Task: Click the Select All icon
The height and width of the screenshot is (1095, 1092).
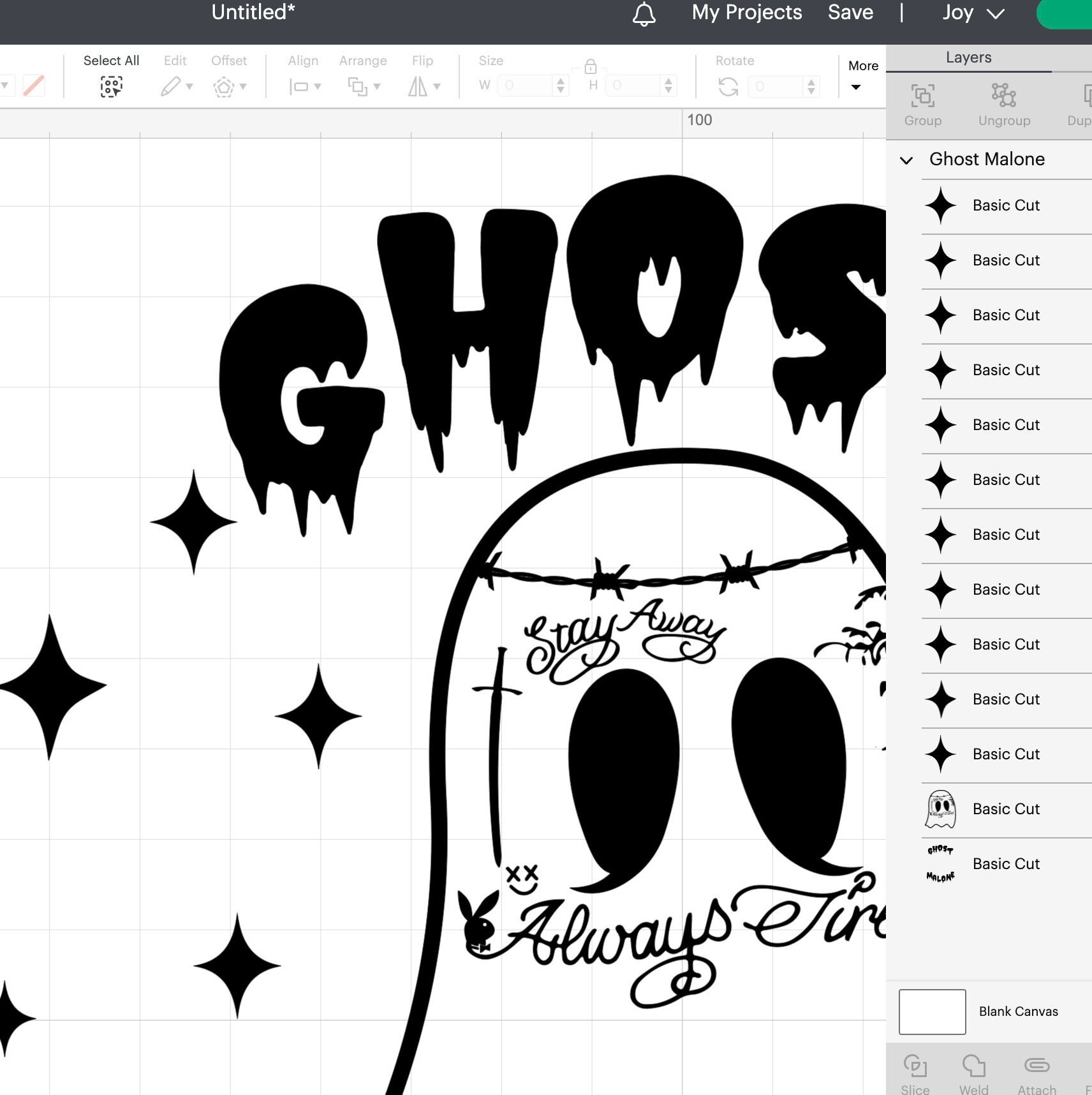Action: tap(111, 86)
